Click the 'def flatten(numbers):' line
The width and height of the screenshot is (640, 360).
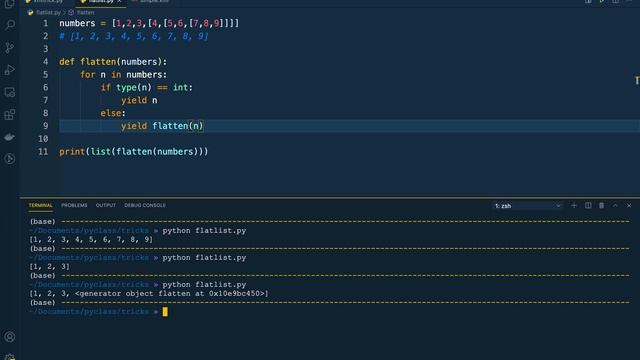point(113,62)
